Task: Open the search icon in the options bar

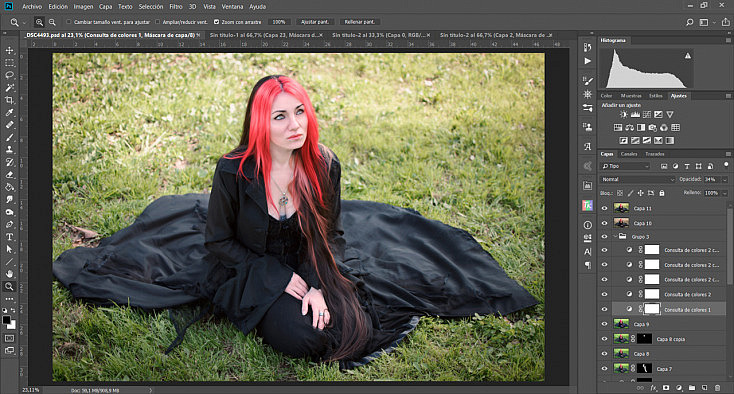Action: click(690, 22)
